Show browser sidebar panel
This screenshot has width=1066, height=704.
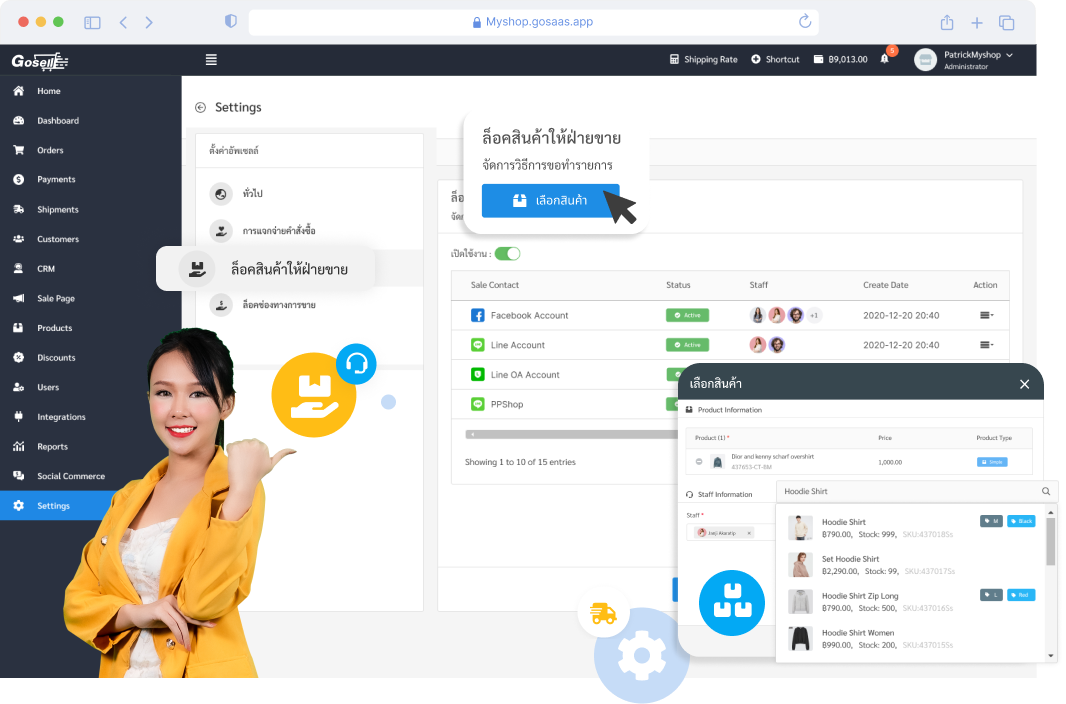coord(92,22)
